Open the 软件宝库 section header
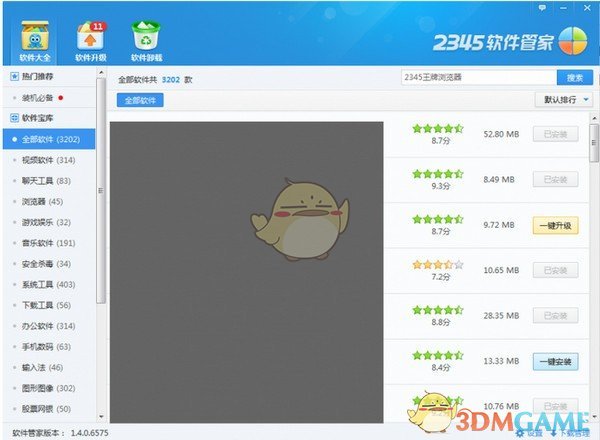 49,118
